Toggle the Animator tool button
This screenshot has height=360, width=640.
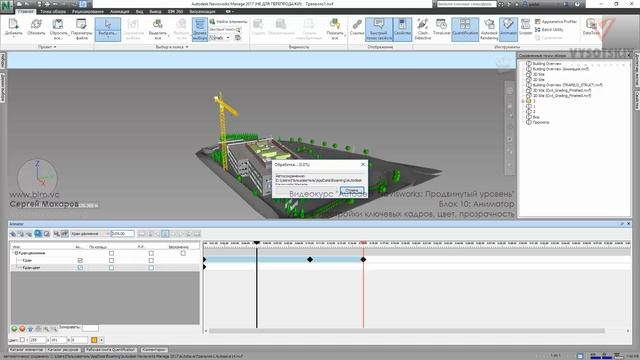[508, 29]
